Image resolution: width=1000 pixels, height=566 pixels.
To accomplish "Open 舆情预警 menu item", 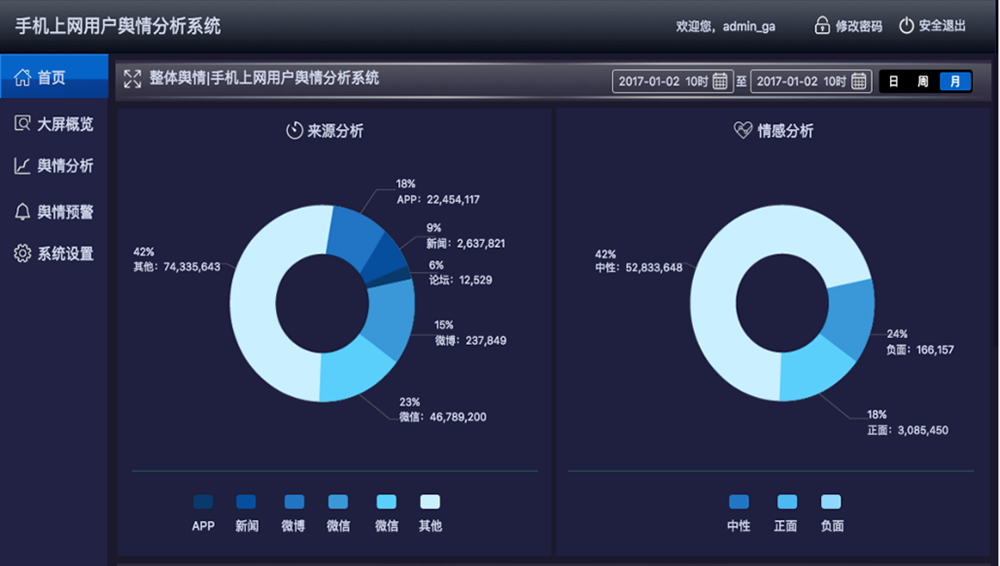I will [65, 211].
